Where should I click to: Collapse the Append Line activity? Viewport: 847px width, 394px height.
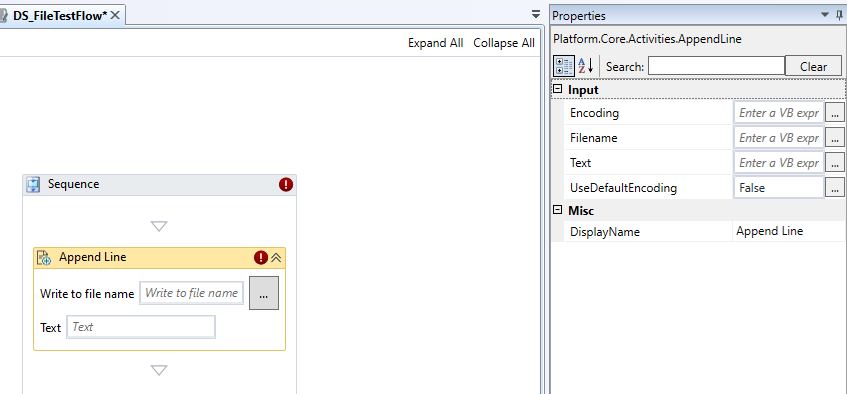pyautogui.click(x=276, y=258)
